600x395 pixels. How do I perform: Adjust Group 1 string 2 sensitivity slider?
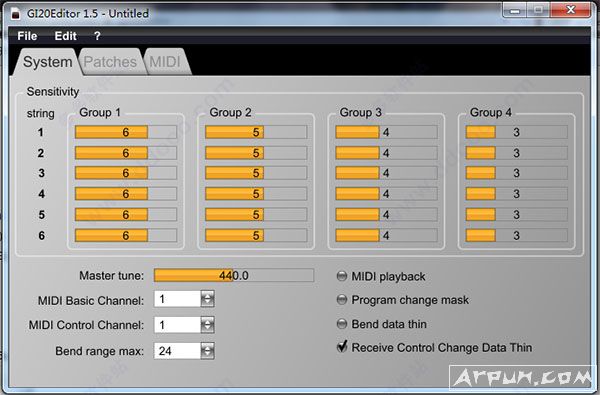(126, 153)
